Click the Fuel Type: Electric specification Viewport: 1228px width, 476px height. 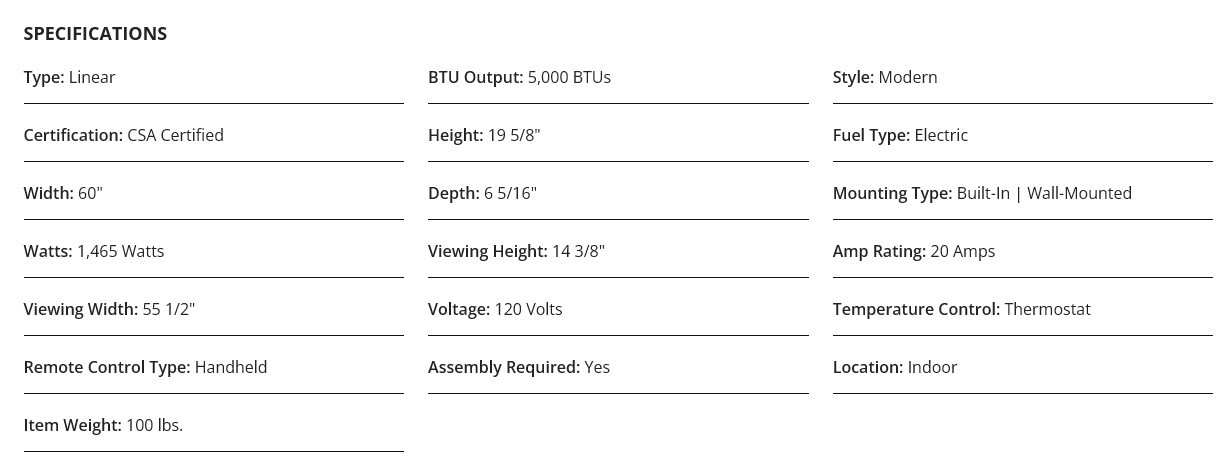point(900,136)
